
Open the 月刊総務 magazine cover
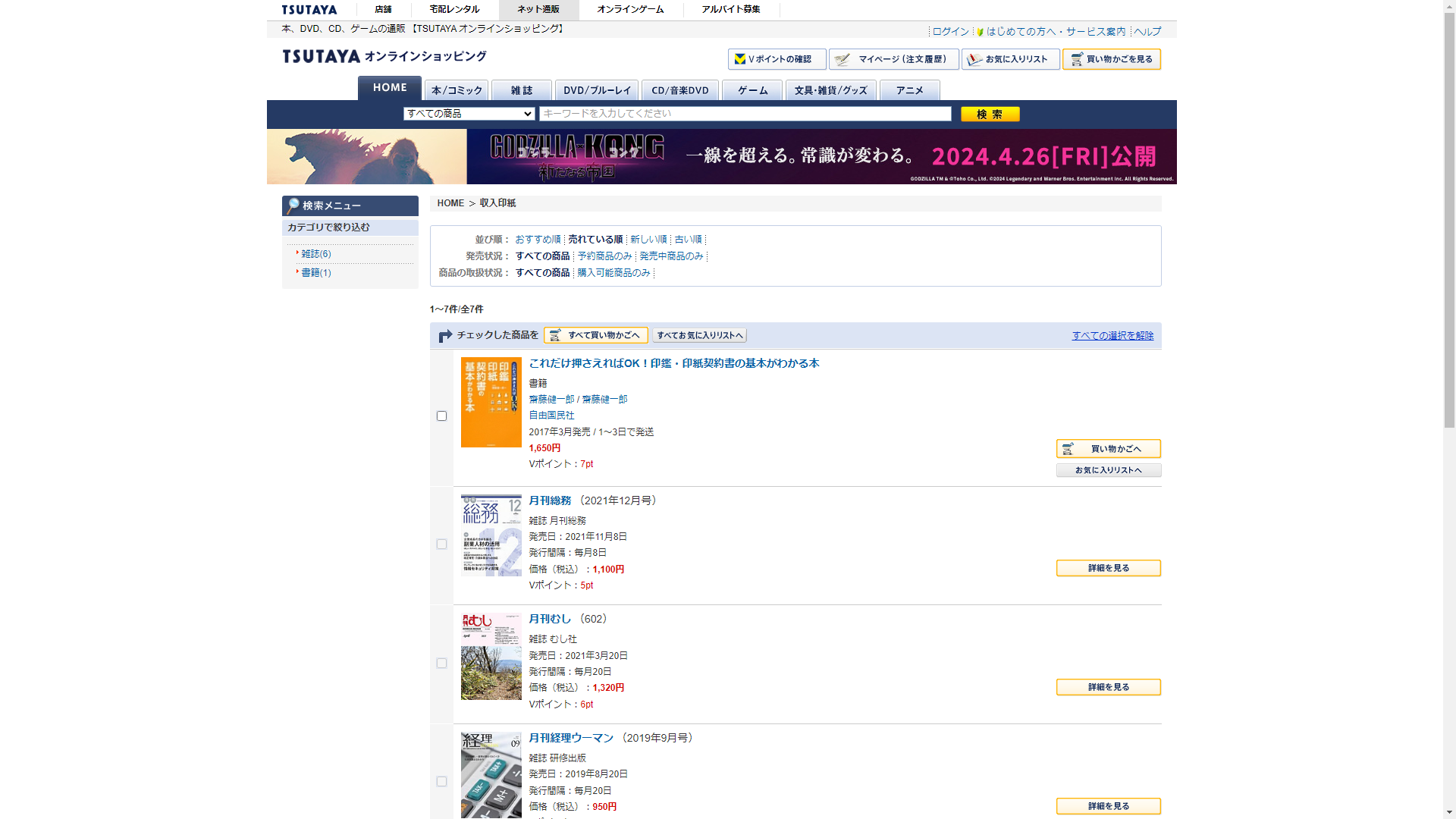coord(491,535)
